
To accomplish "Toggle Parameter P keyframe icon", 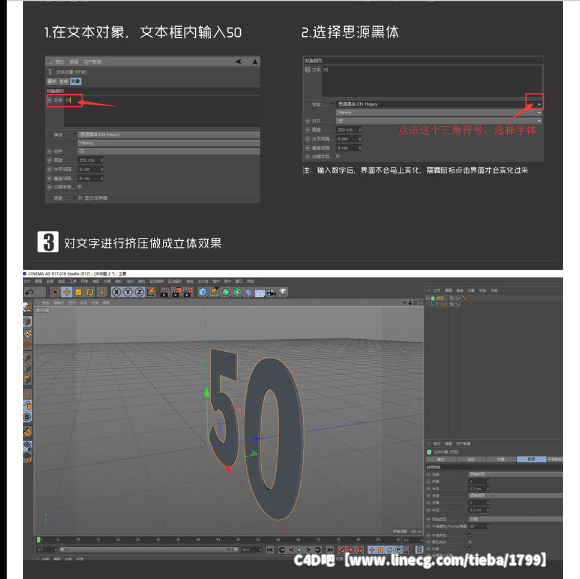I will 398,550.
